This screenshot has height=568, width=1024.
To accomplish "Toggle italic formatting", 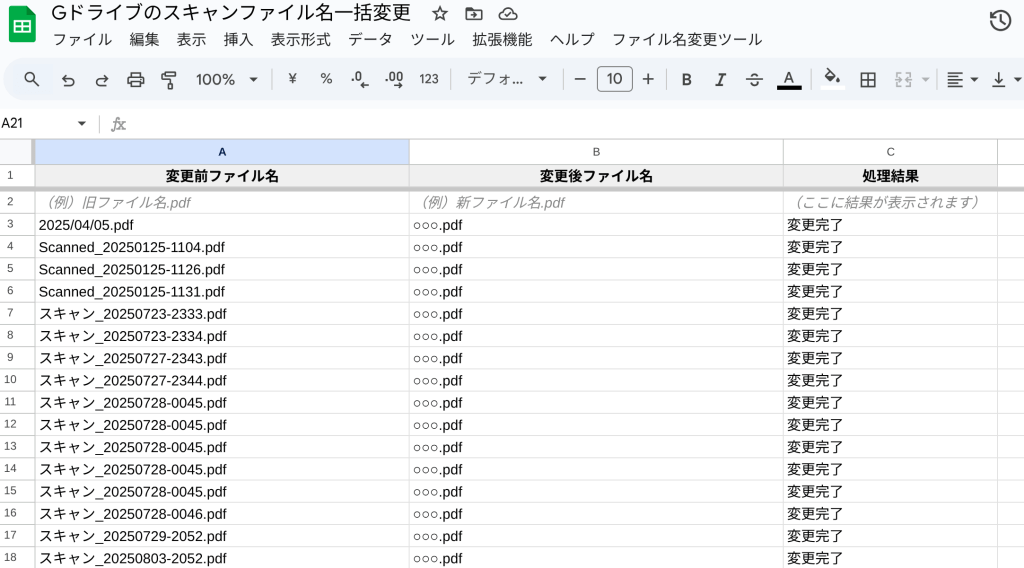I will [720, 79].
